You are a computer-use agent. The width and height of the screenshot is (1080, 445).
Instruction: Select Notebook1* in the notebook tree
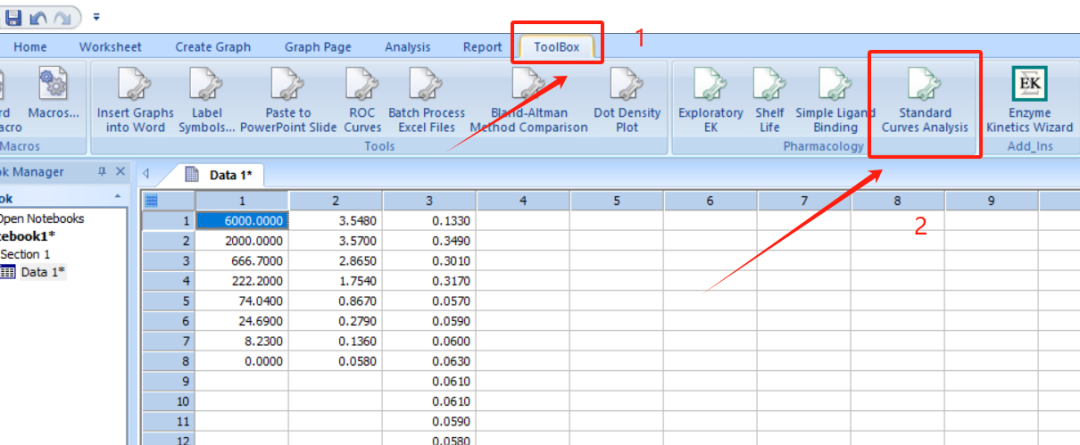pos(28,236)
